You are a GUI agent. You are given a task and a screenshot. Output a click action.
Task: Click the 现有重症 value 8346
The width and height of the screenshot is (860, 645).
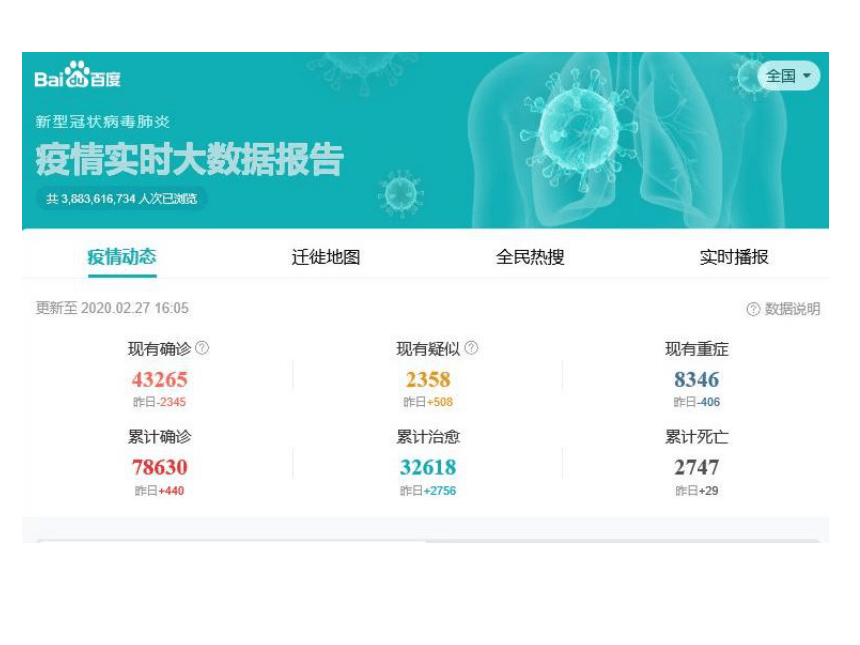(x=697, y=380)
